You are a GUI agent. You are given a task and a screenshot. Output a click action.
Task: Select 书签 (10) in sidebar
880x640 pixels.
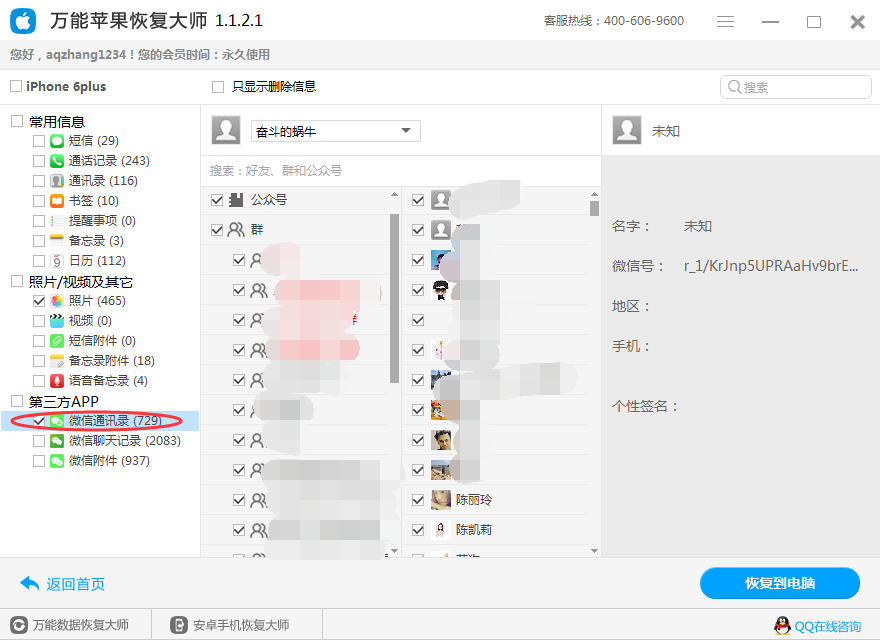tap(94, 201)
